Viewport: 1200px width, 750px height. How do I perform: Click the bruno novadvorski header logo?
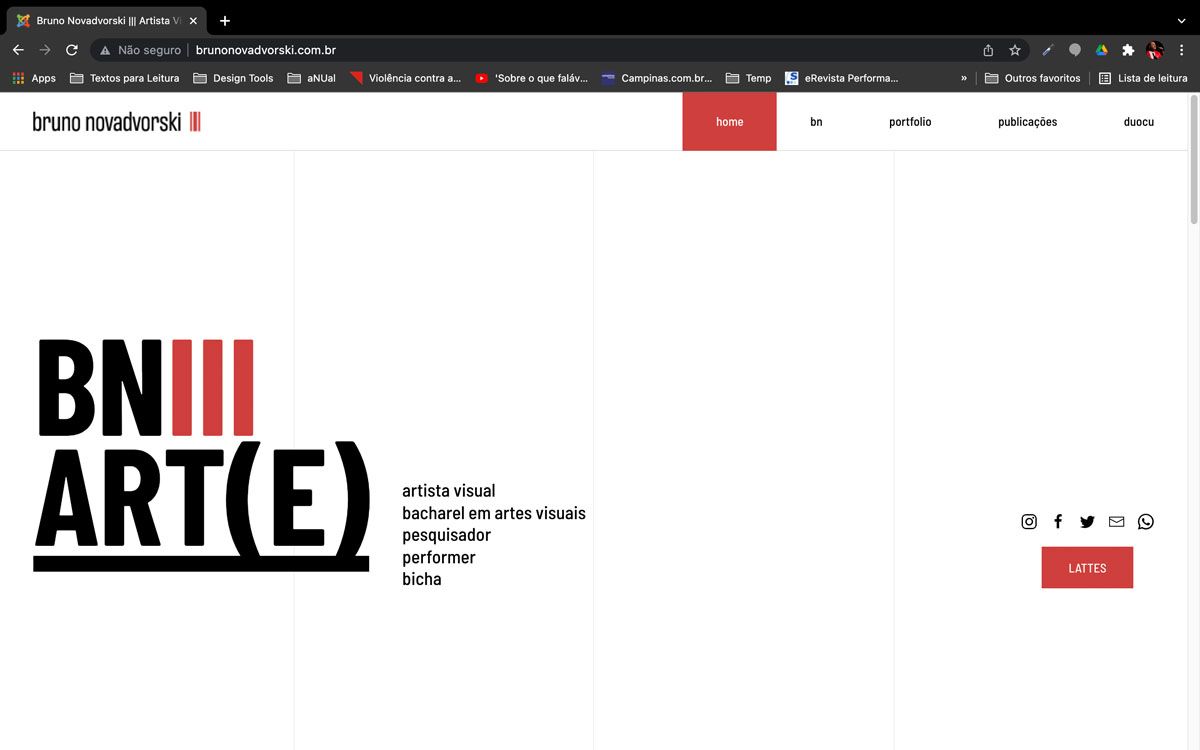pyautogui.click(x=117, y=122)
